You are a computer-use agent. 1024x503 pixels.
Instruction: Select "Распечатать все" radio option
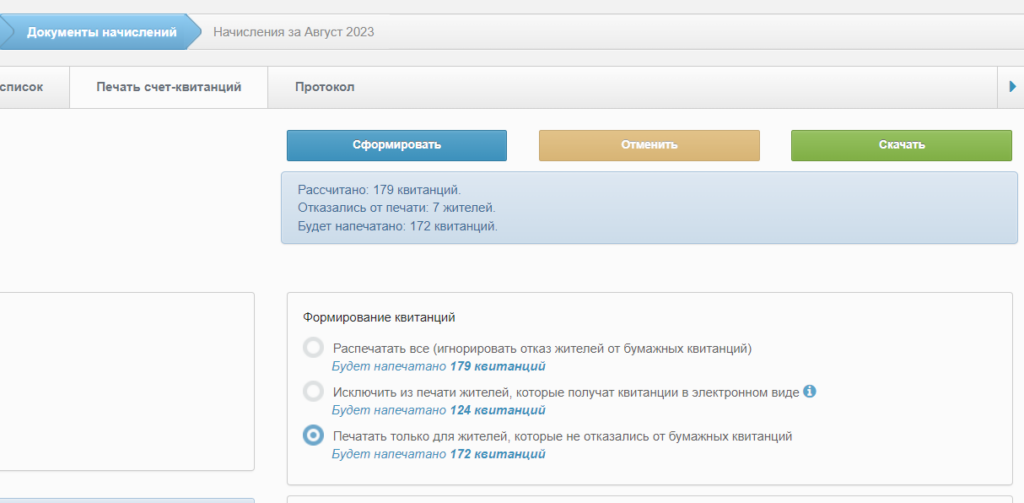point(314,348)
